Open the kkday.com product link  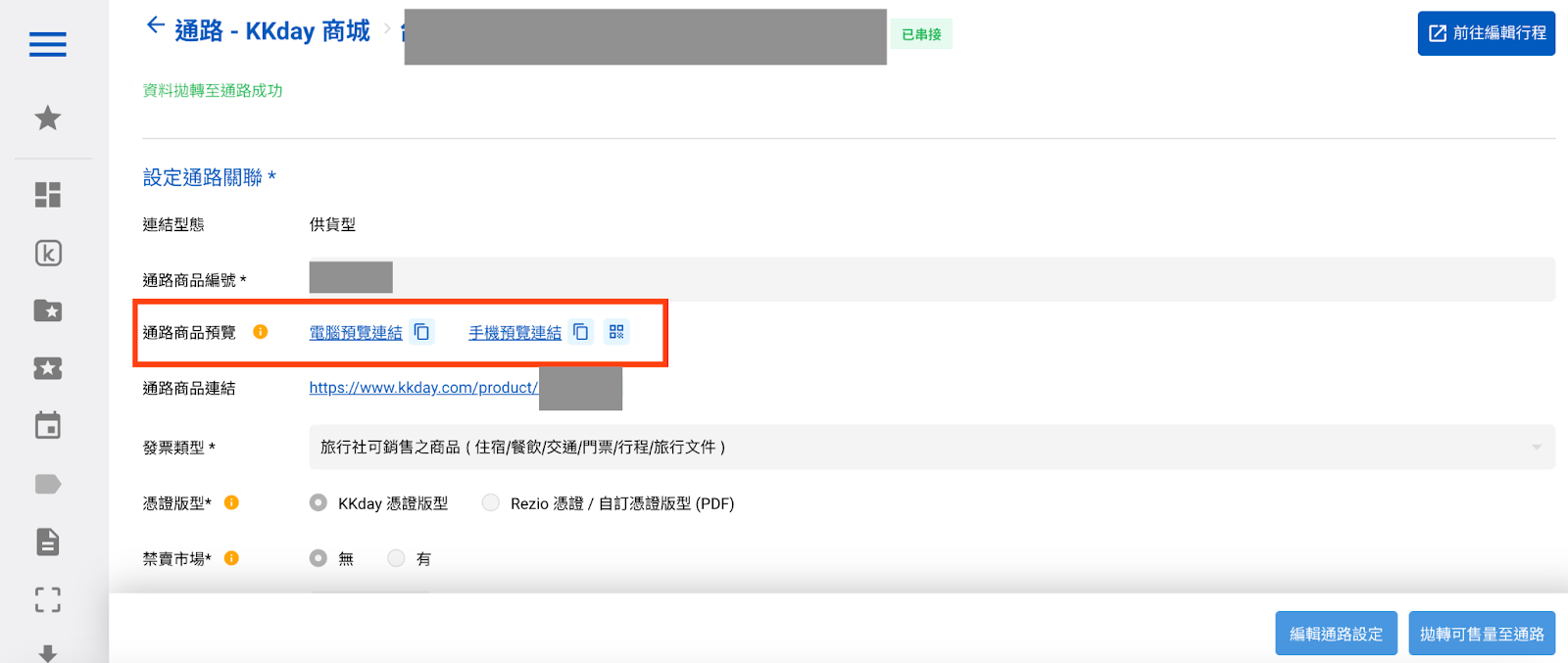point(423,388)
